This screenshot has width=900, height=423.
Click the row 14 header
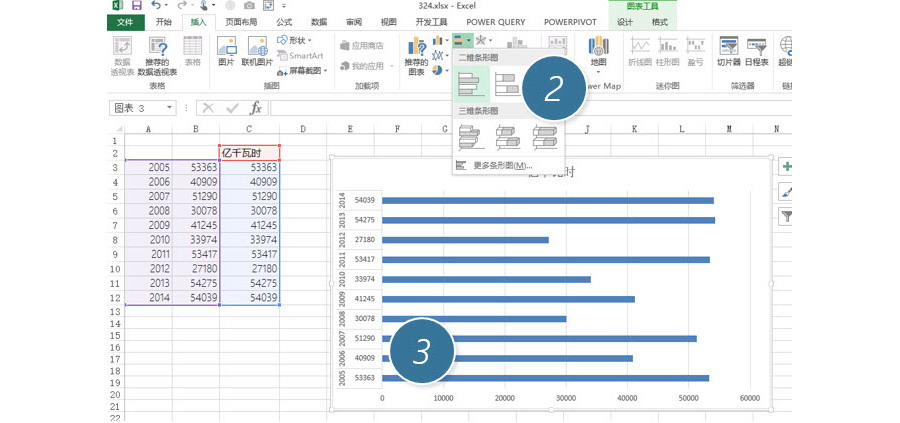tap(115, 324)
